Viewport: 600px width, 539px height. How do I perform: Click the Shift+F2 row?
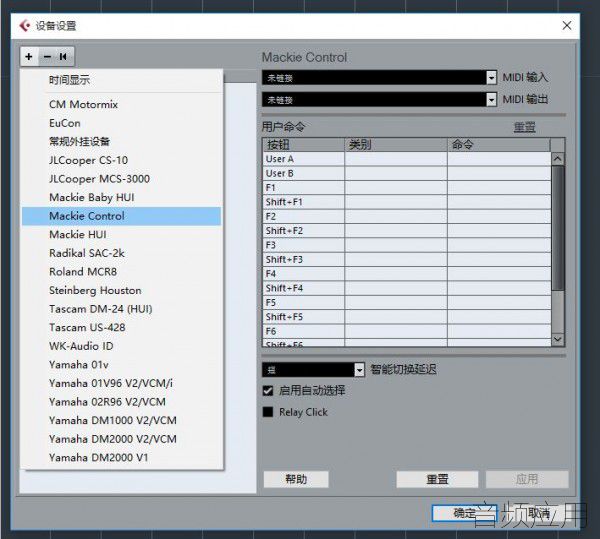point(407,231)
